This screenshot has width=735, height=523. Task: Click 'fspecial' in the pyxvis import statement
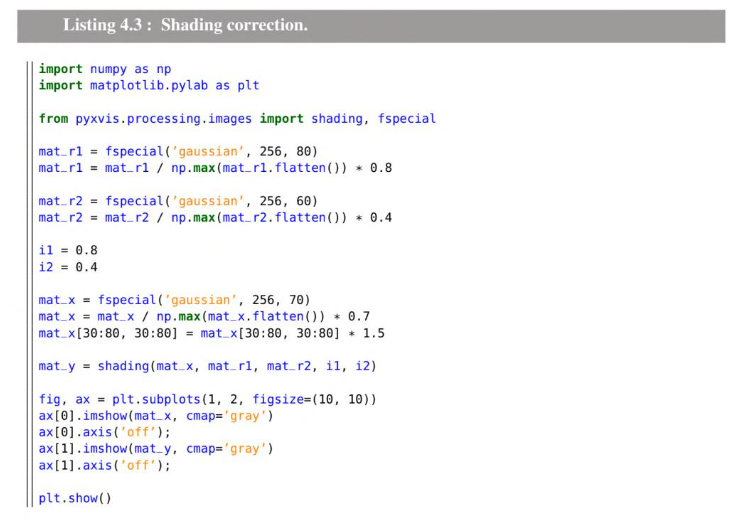tap(406, 119)
